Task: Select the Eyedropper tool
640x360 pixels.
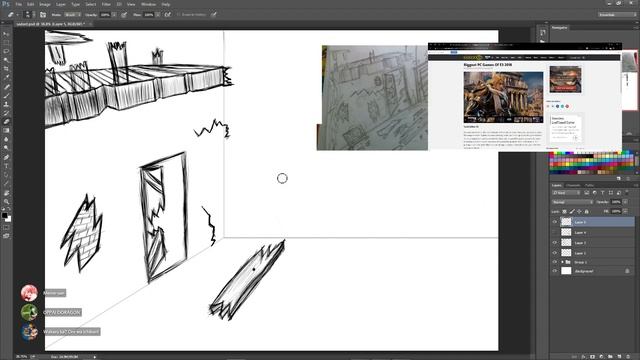Action: [6, 77]
